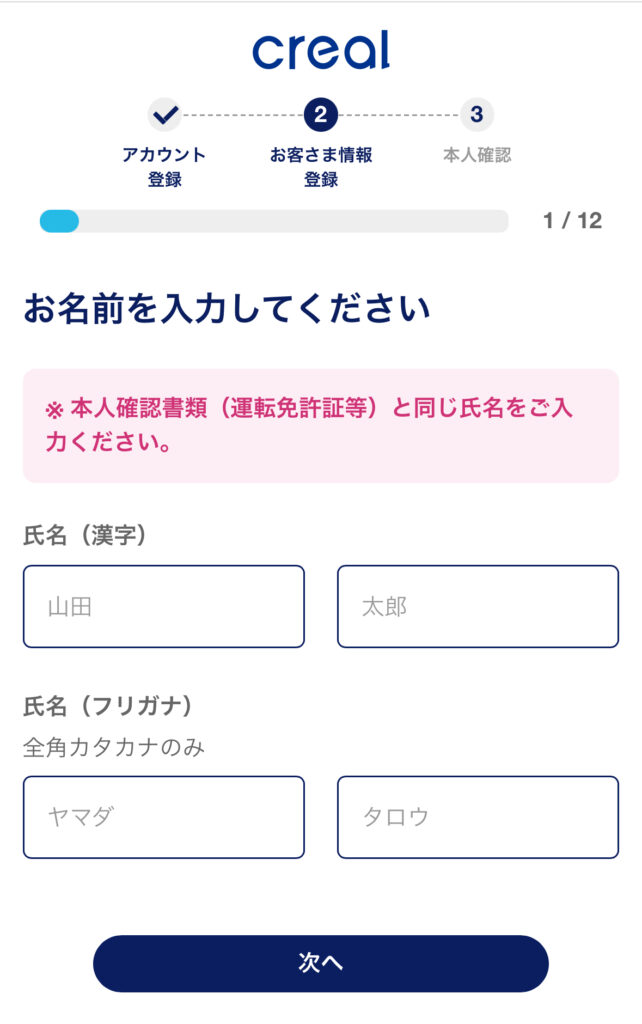Click the 1 / 12 page counter
This screenshot has height=1024, width=642.
tap(572, 221)
